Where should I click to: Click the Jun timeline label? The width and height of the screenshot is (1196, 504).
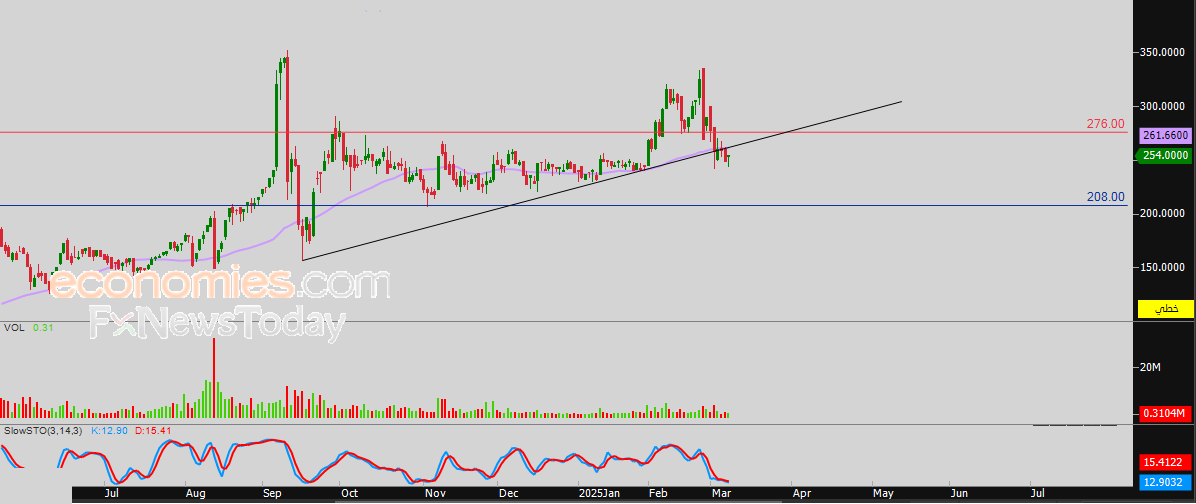pyautogui.click(x=959, y=495)
